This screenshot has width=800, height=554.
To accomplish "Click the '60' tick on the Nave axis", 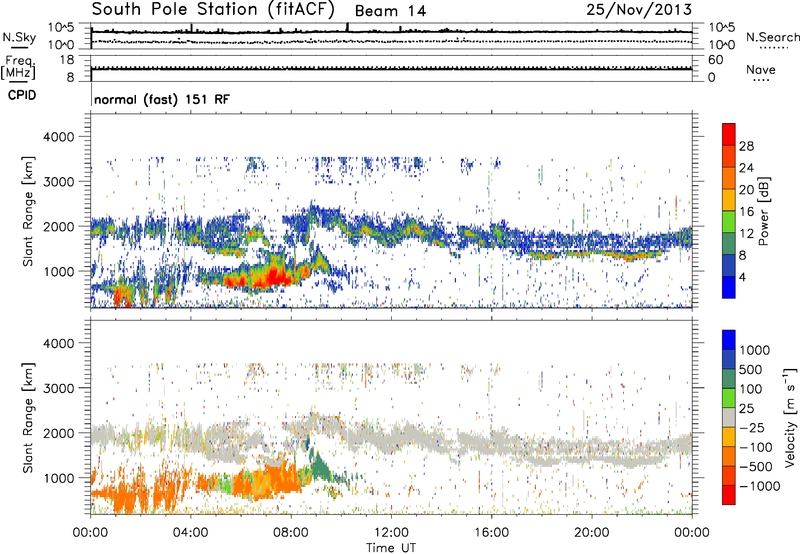I will click(x=715, y=60).
